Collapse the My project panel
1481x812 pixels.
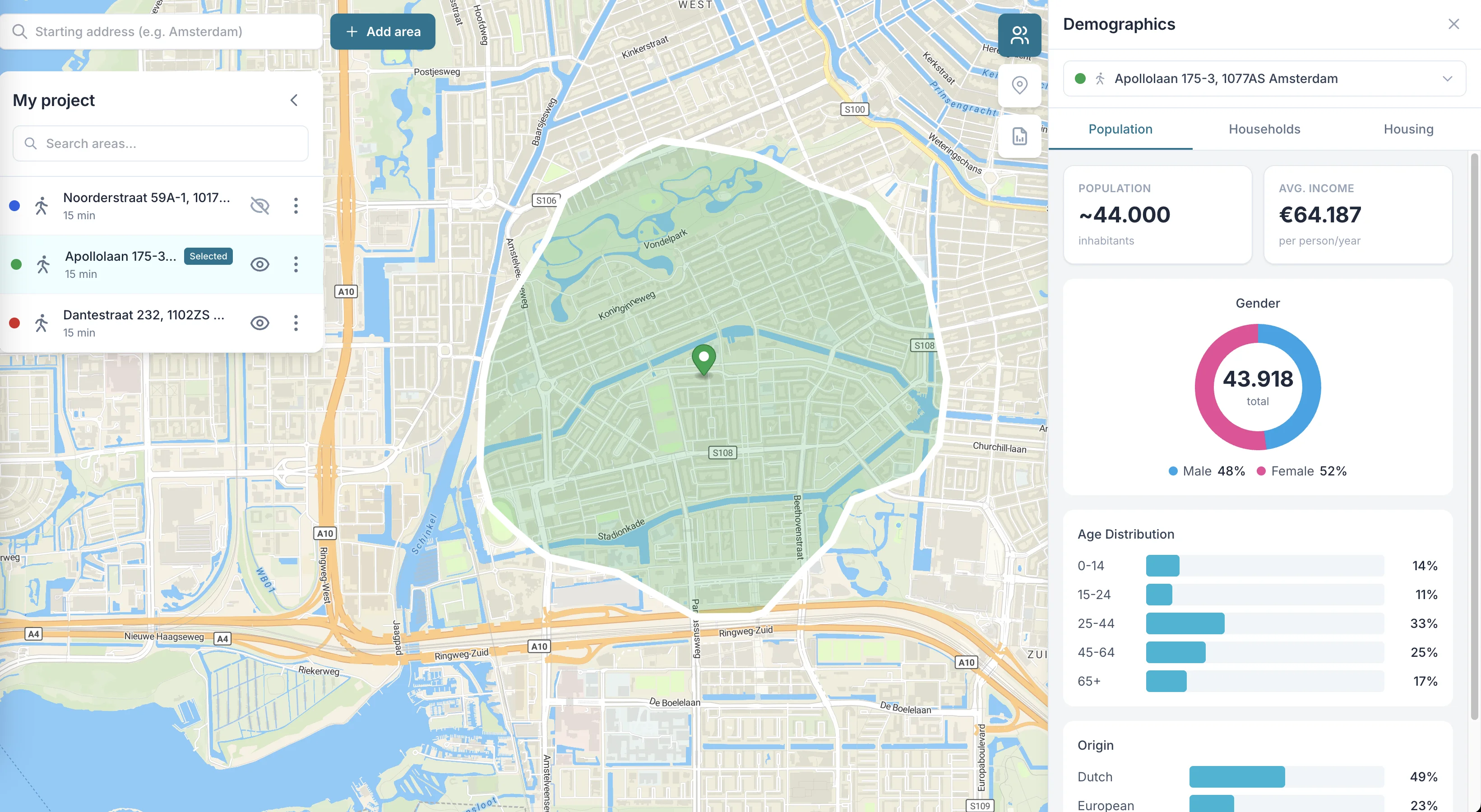click(294, 99)
